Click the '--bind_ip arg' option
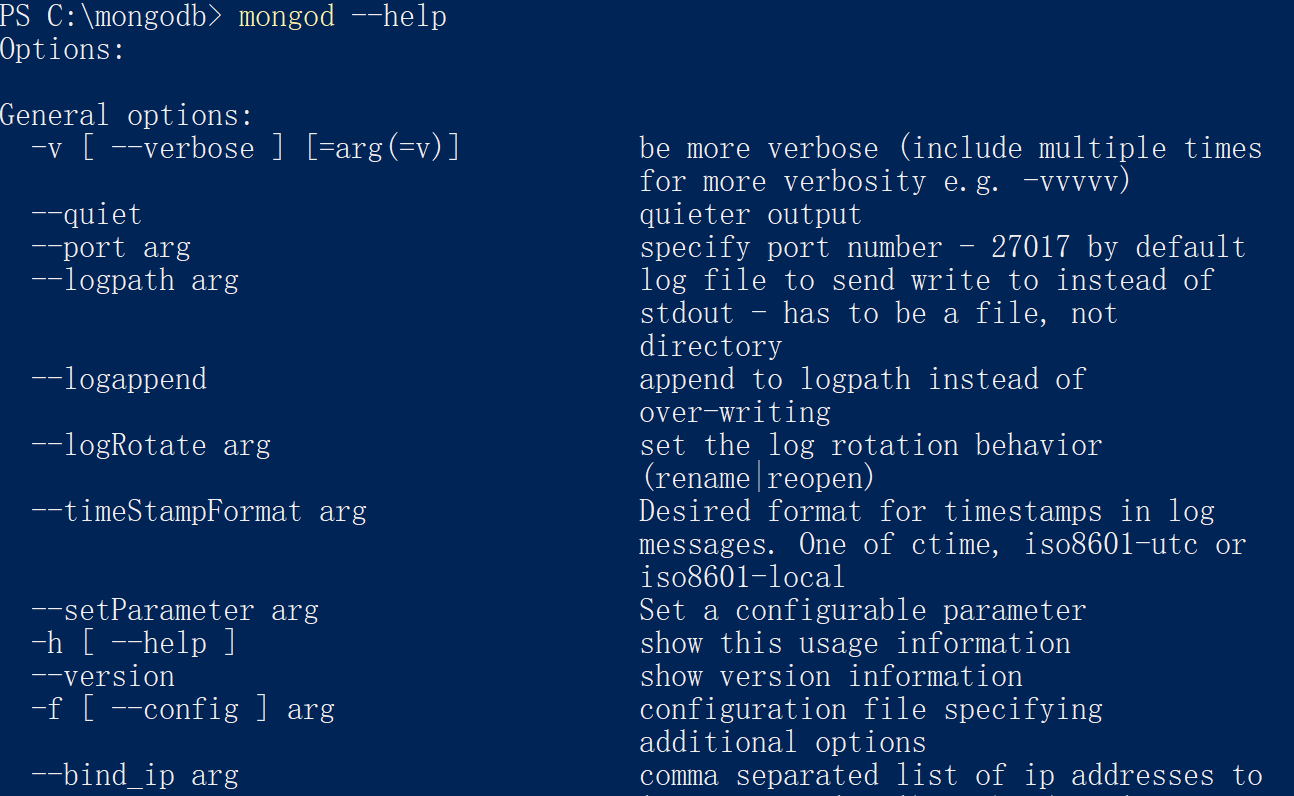The image size is (1294, 796). [135, 776]
